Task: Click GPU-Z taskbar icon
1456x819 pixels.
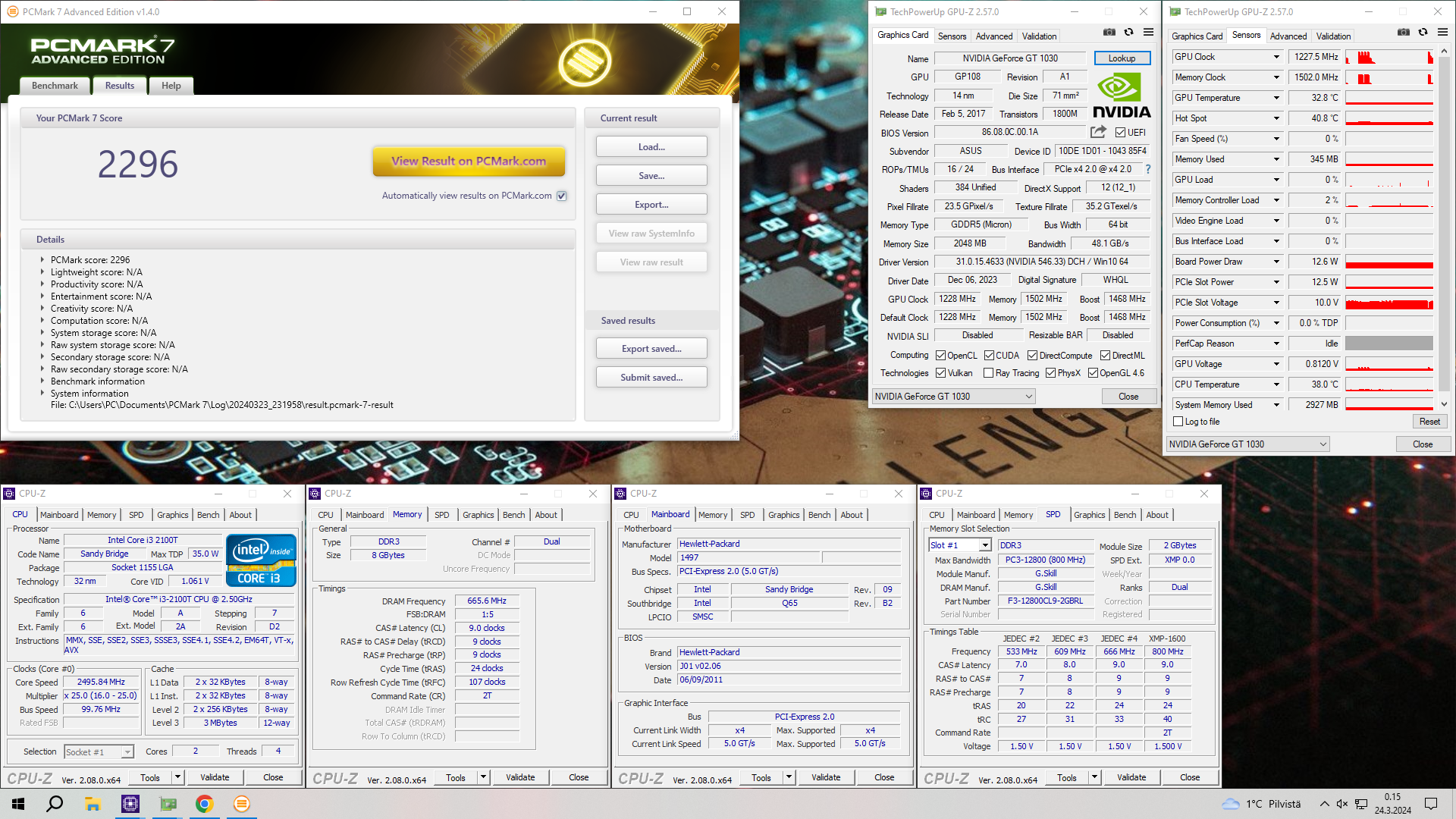Action: coord(168,804)
